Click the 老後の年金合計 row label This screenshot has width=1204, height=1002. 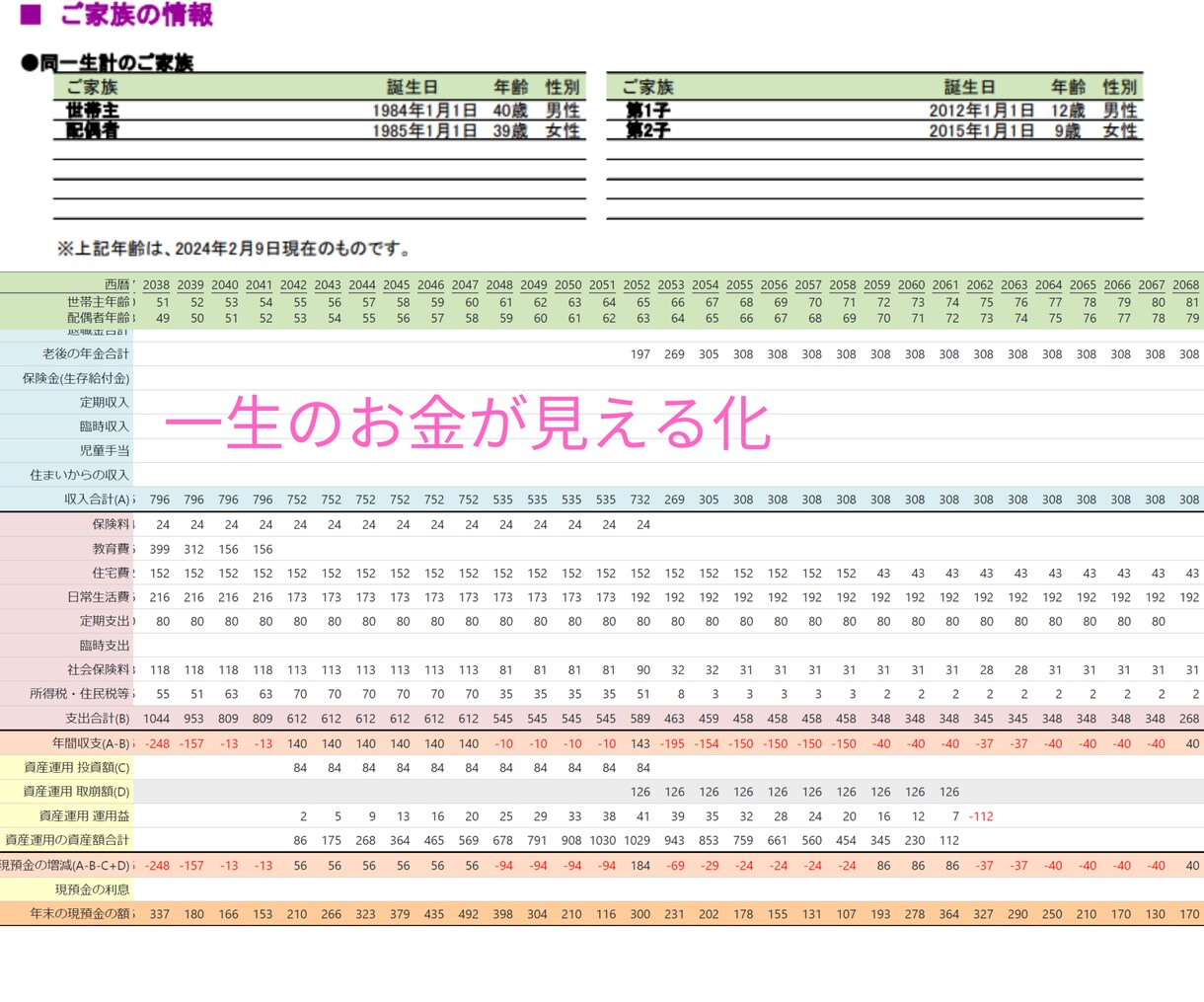coord(86,353)
